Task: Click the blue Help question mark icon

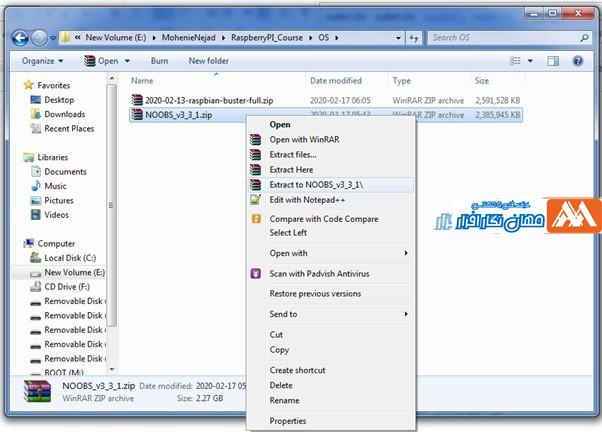Action: pos(577,61)
